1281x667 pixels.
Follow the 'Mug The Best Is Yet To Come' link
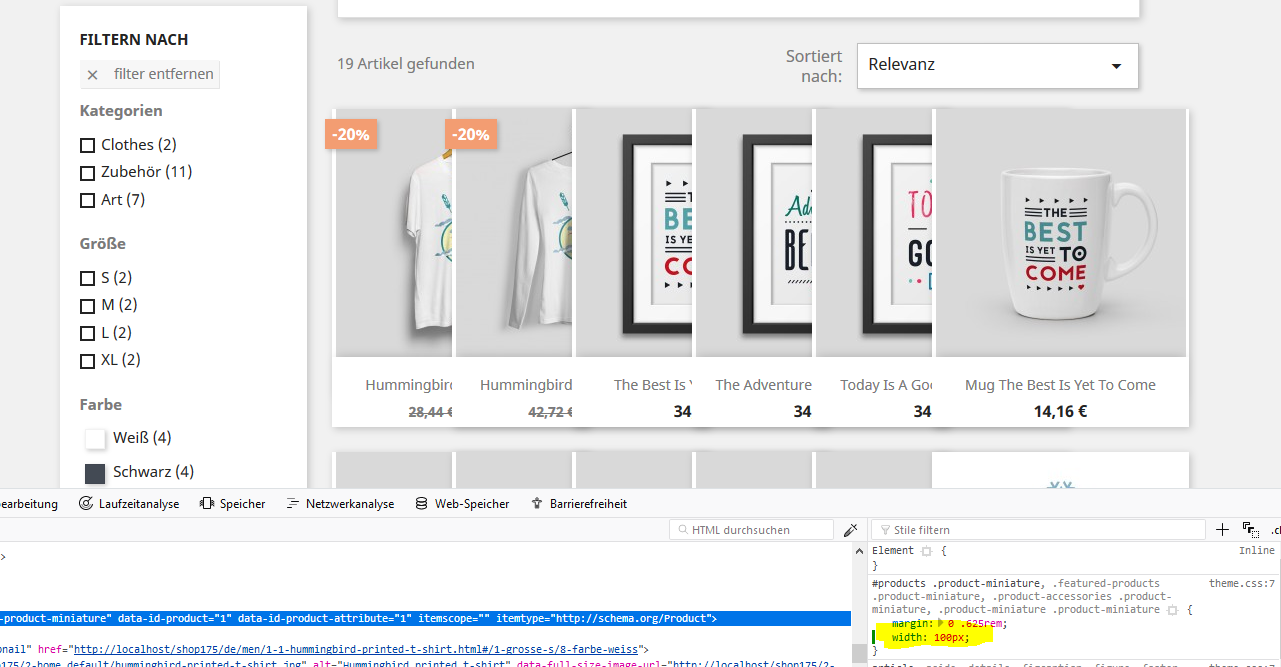click(1060, 385)
